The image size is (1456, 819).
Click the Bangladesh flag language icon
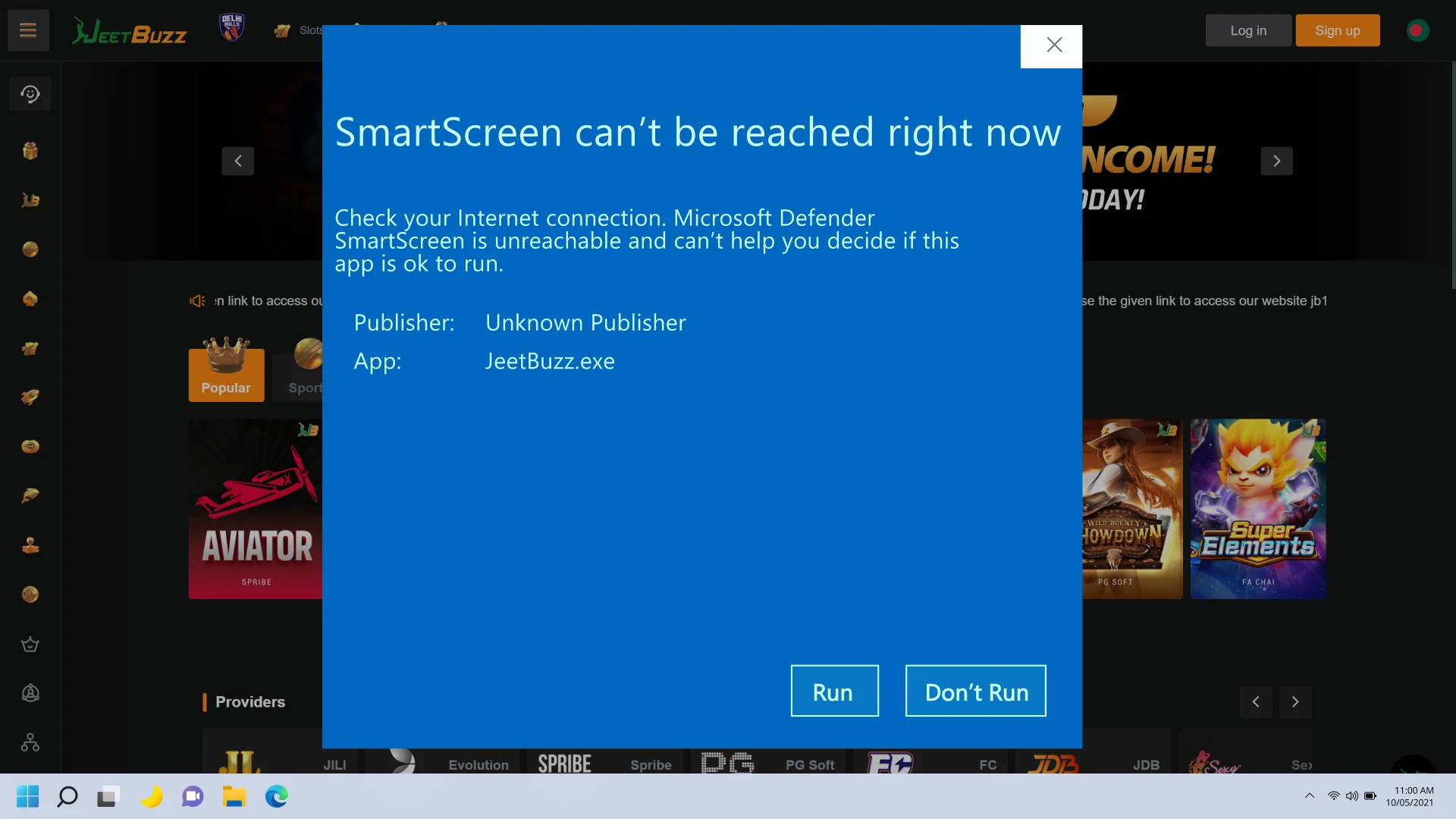click(x=1417, y=30)
